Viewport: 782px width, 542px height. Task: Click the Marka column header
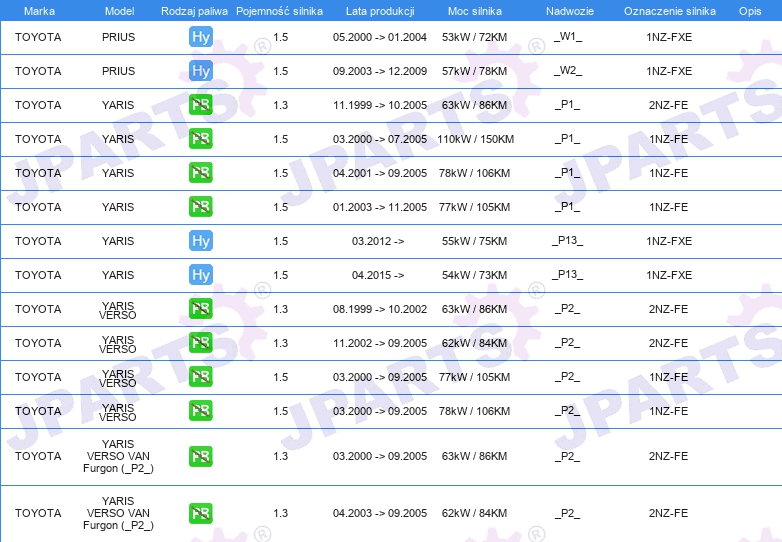39,11
